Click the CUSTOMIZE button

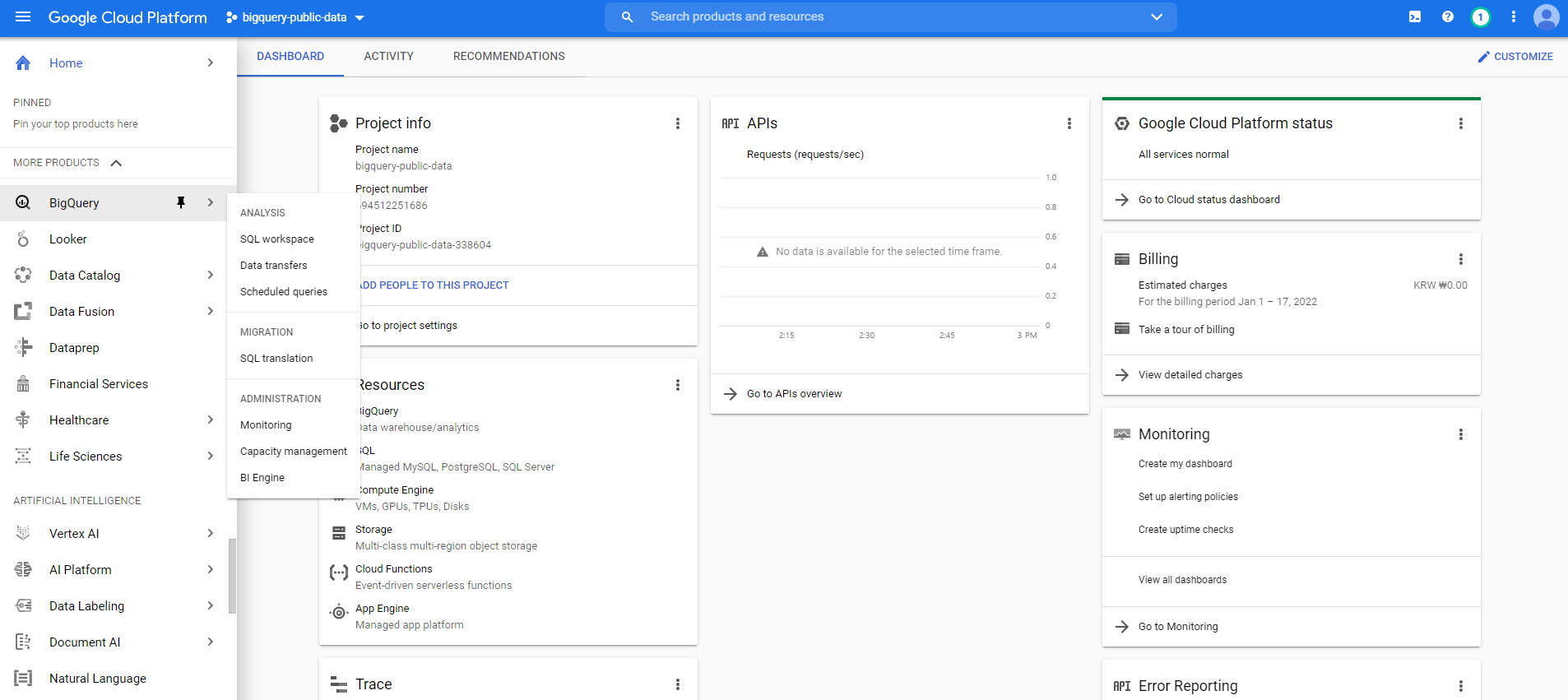point(1515,57)
